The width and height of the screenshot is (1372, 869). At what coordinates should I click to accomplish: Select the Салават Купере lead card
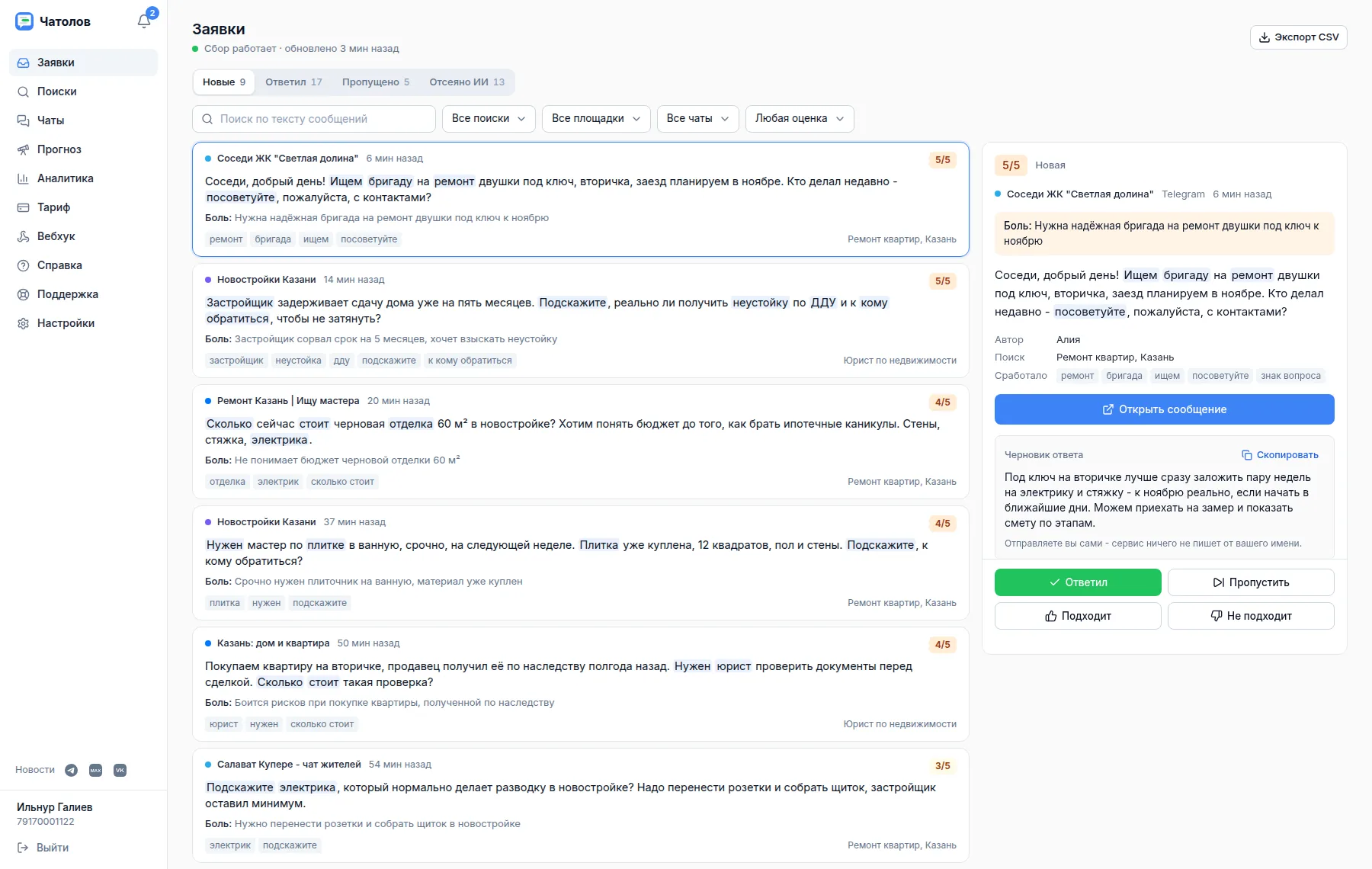point(581,806)
